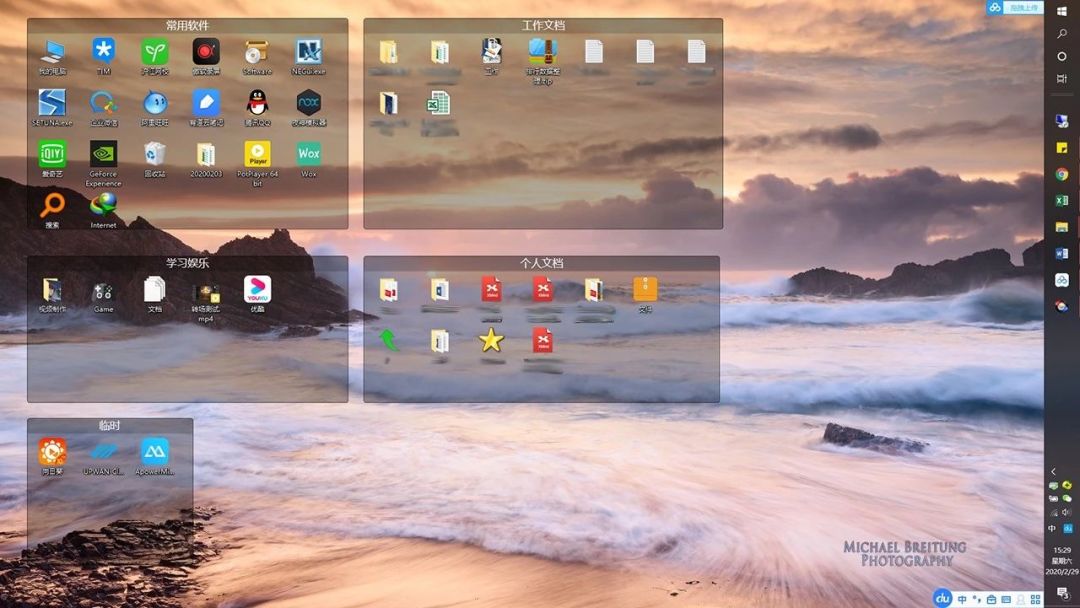Open the IME toolbar four-squares menu

pyautogui.click(x=1035, y=600)
